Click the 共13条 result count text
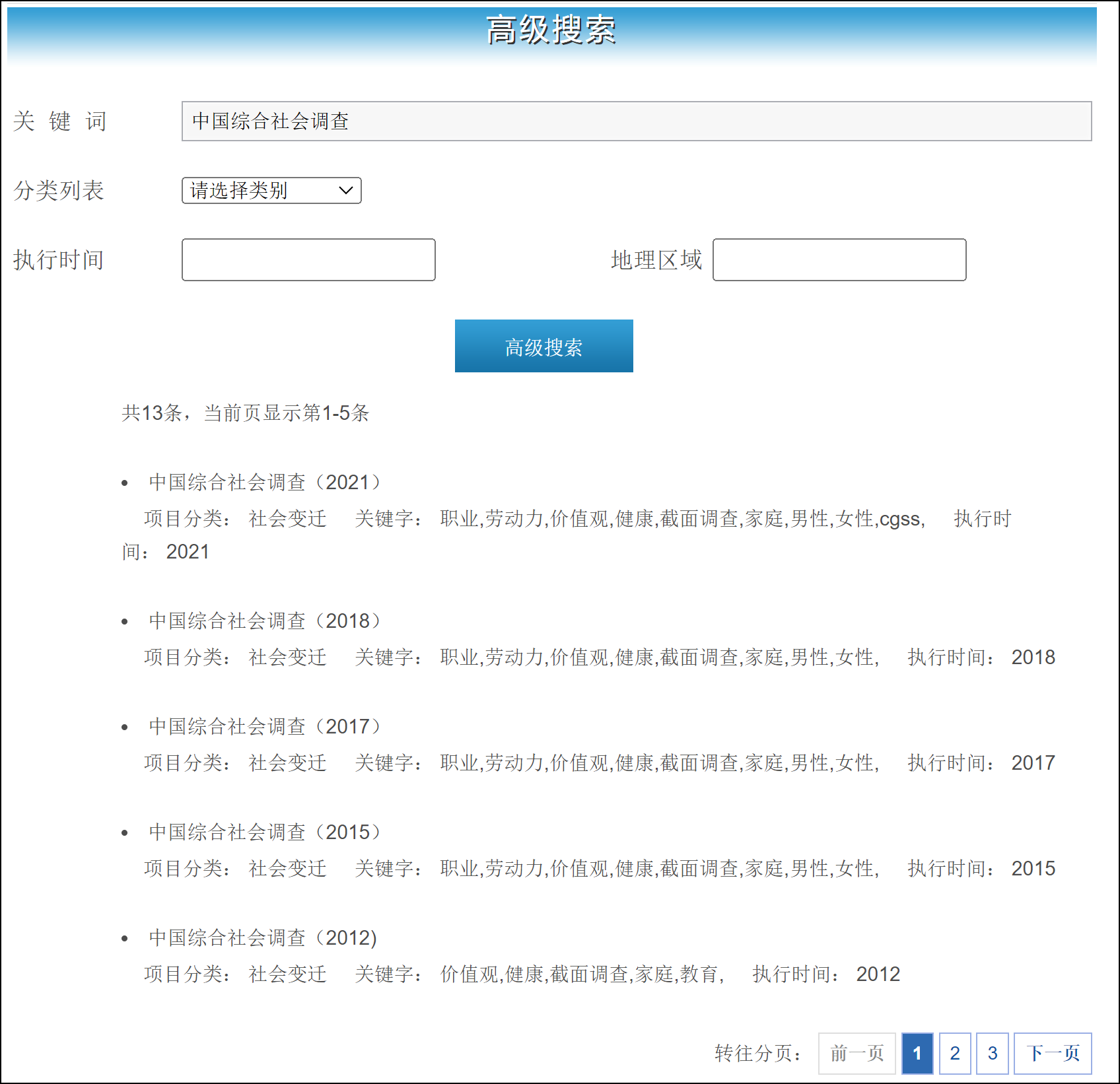 245,413
